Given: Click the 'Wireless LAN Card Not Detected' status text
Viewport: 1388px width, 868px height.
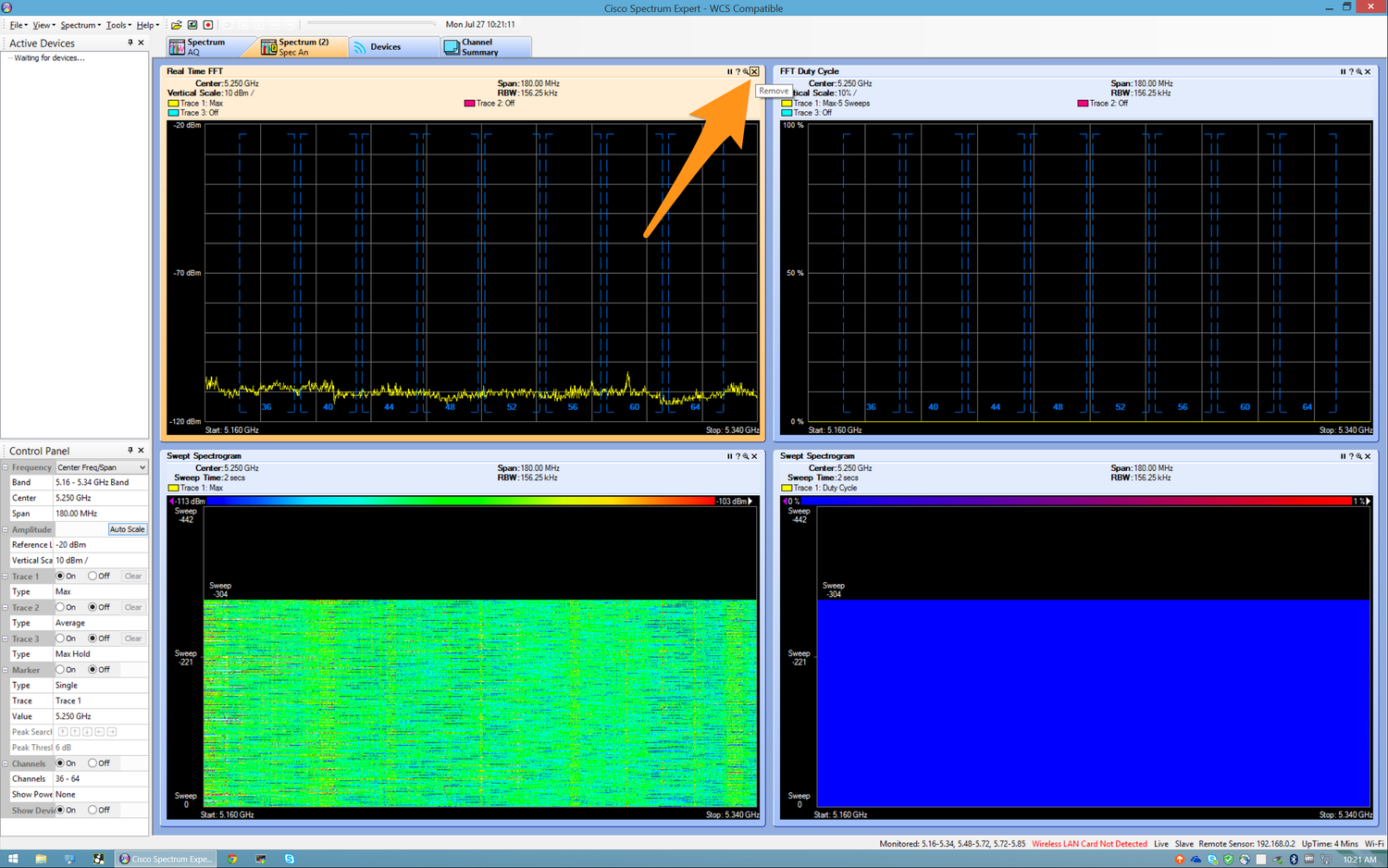Looking at the screenshot, I should click(1089, 844).
